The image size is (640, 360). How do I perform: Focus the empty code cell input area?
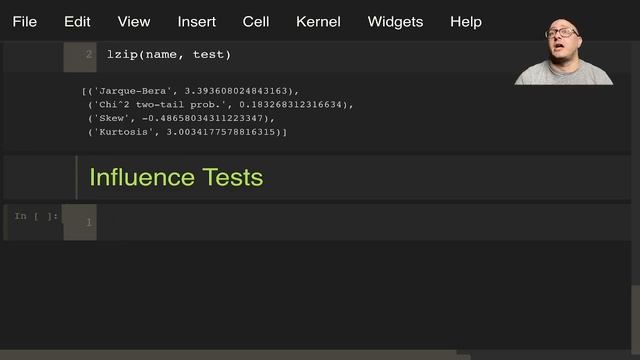(x=363, y=222)
